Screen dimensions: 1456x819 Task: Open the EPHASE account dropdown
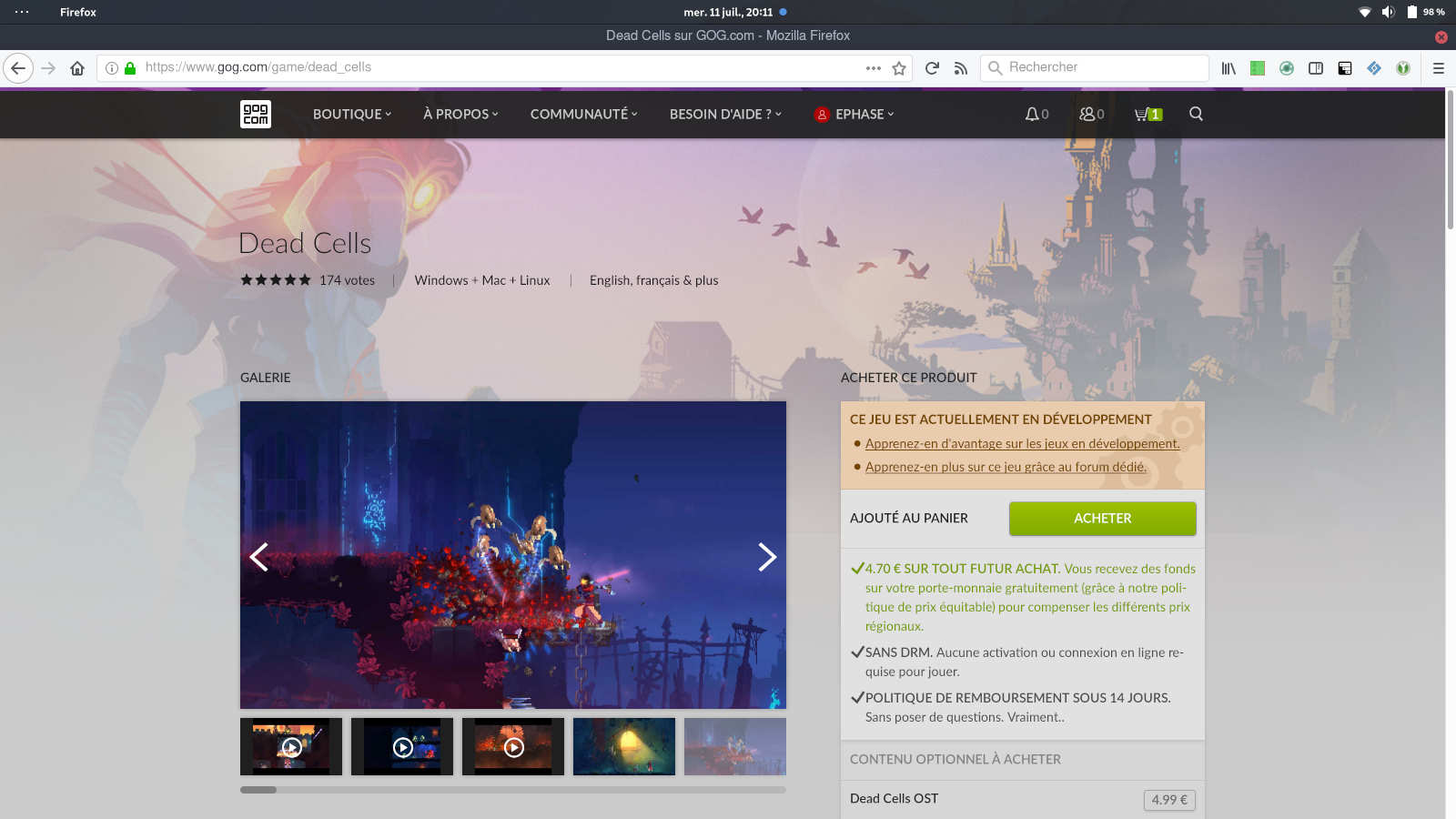click(x=854, y=114)
